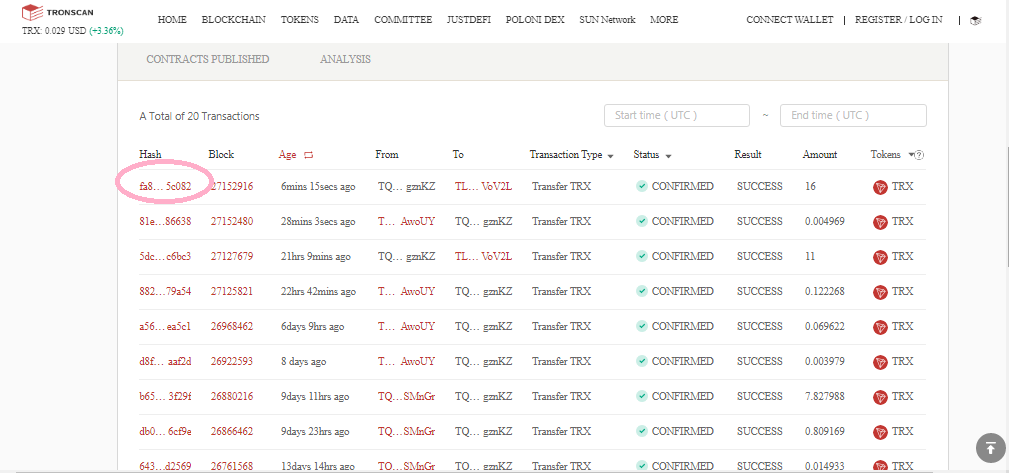Image resolution: width=1009 pixels, height=473 pixels.
Task: Expand the Tokens filter dropdown arrow
Action: [x=911, y=155]
